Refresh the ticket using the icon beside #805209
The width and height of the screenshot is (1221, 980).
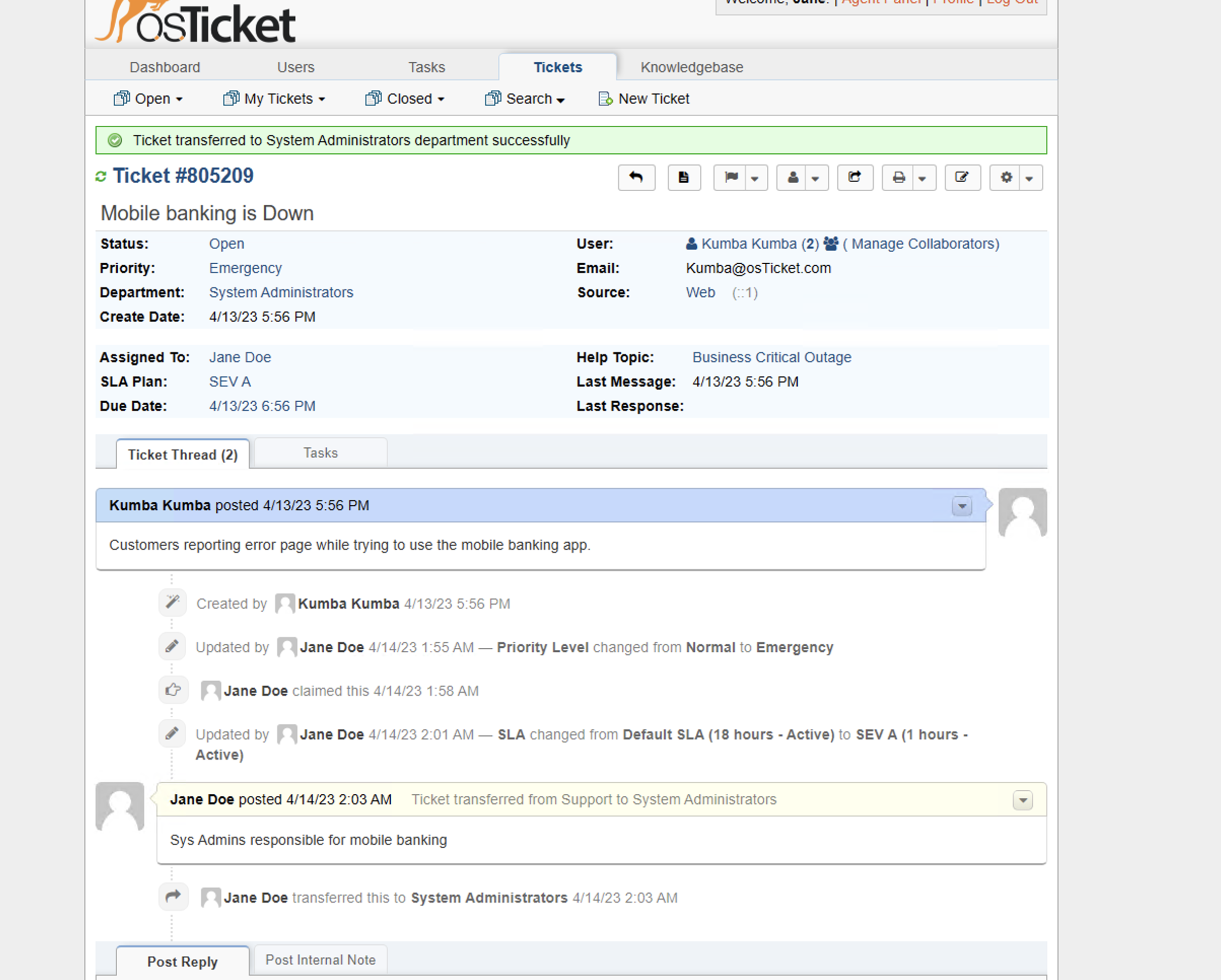point(102,176)
